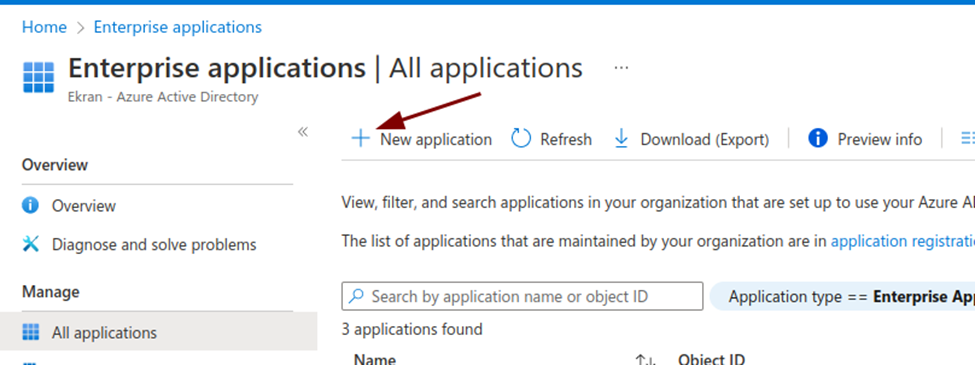The width and height of the screenshot is (975, 365).
Task: Click the blue Preview info icon
Action: point(818,138)
